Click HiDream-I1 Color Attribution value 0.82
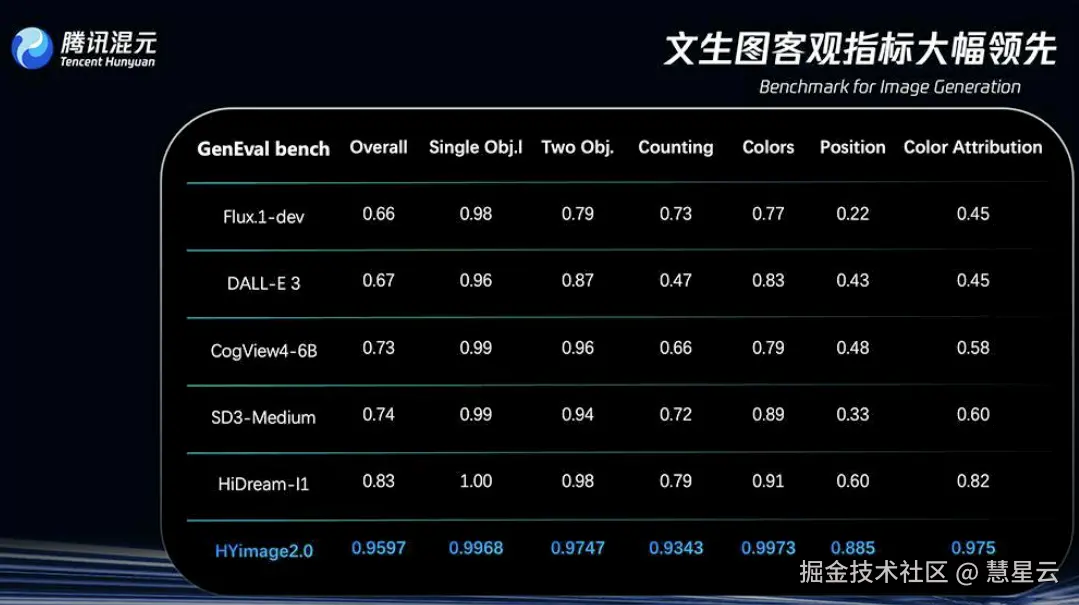 973,482
